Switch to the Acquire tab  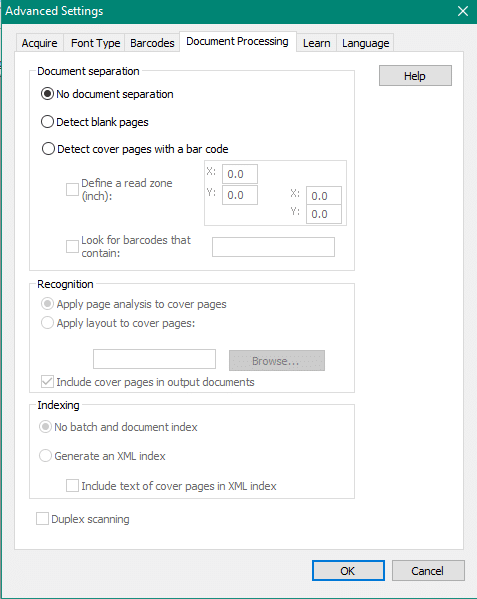coord(39,43)
